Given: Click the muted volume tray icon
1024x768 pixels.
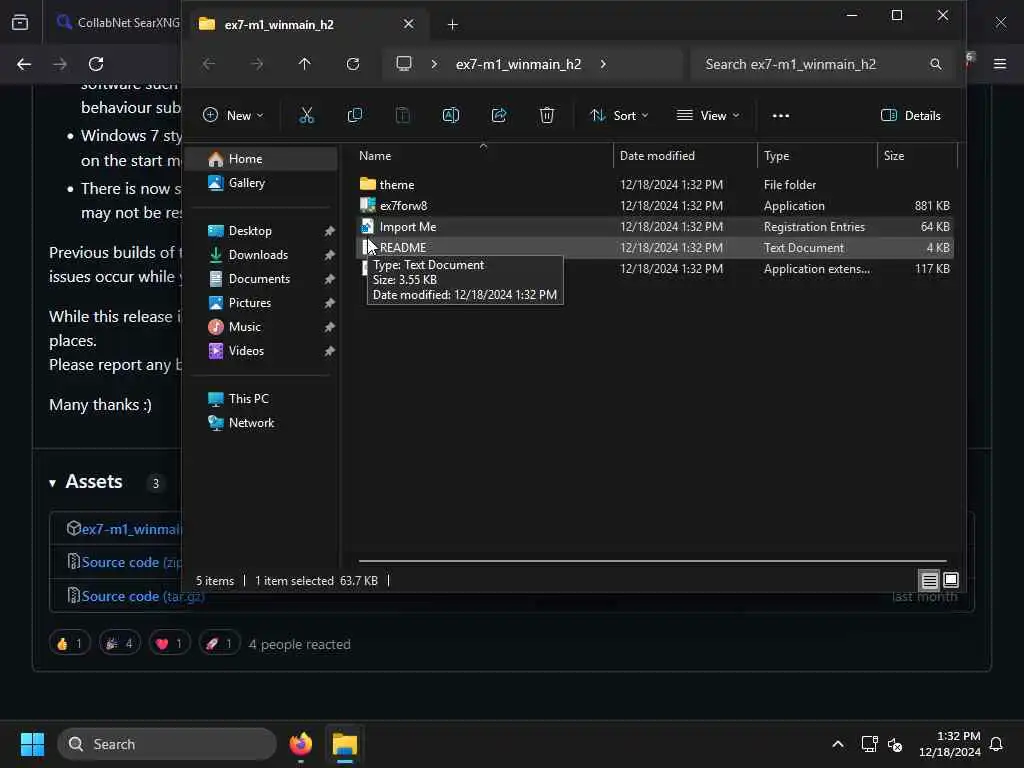Looking at the screenshot, I should pyautogui.click(x=895, y=744).
